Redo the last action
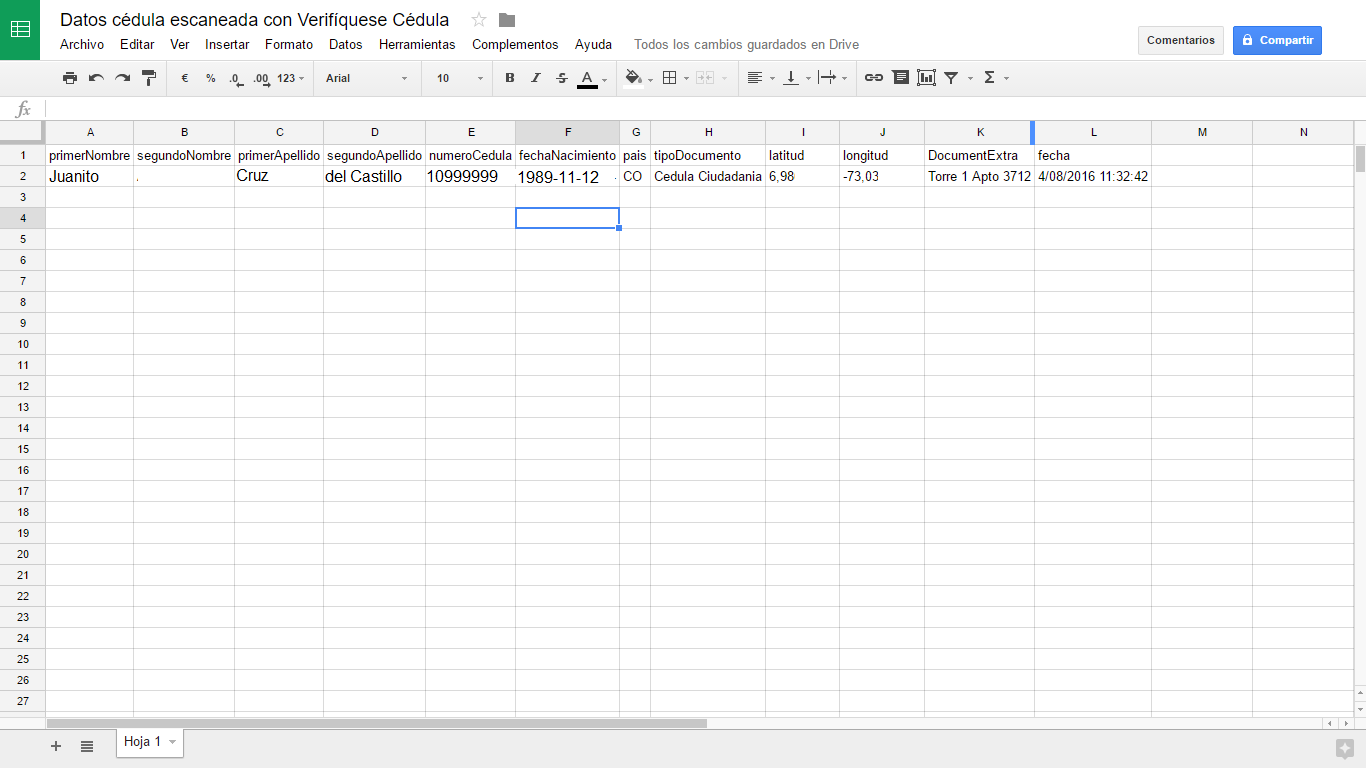Image resolution: width=1366 pixels, height=768 pixels. pos(122,78)
